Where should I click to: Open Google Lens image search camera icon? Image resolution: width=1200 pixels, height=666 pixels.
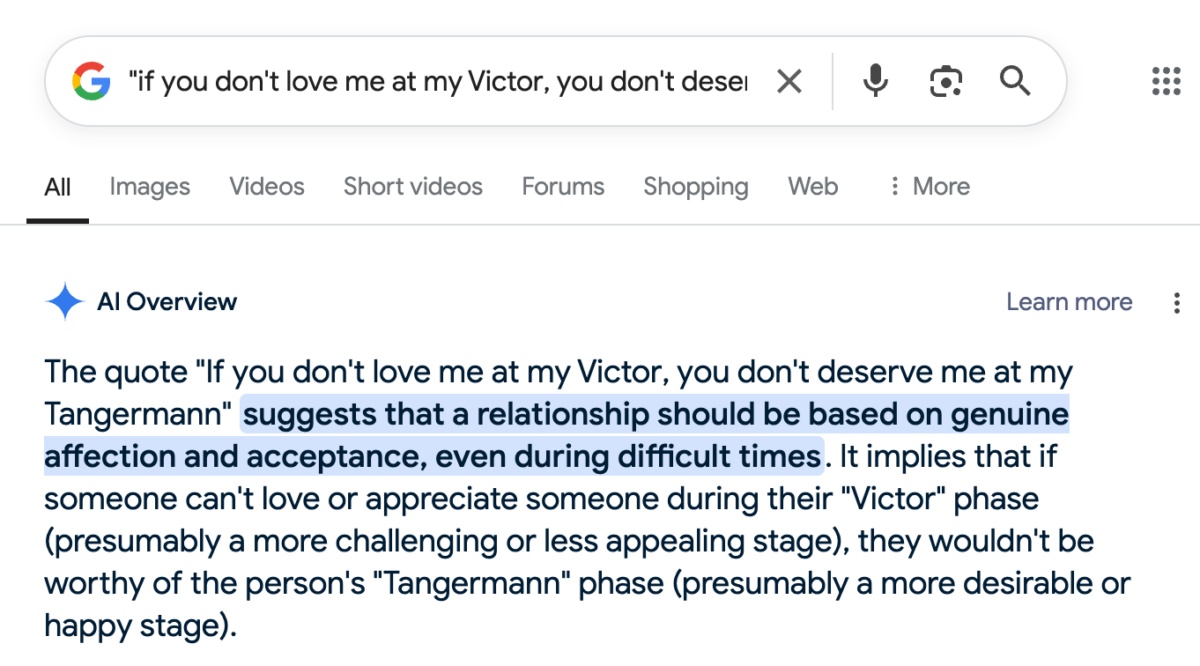click(945, 81)
